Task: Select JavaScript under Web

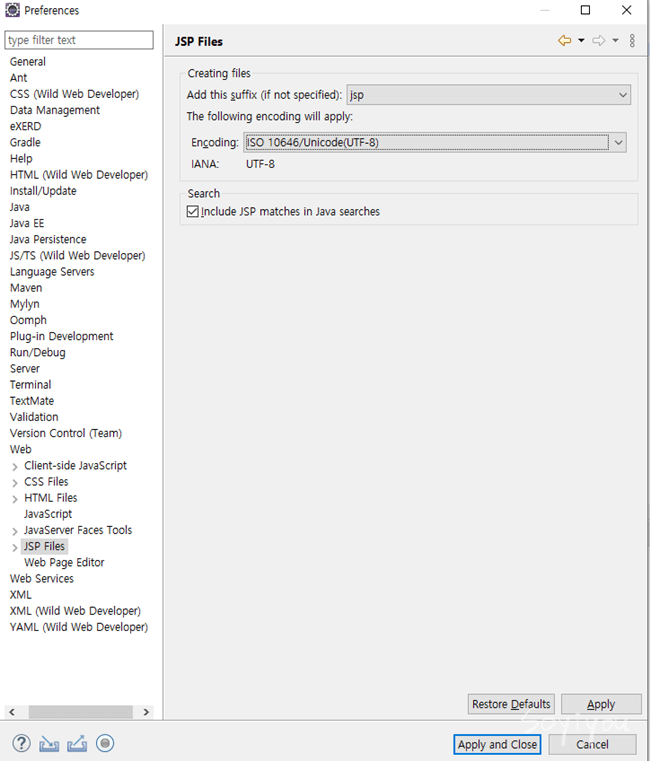Action: tap(48, 514)
